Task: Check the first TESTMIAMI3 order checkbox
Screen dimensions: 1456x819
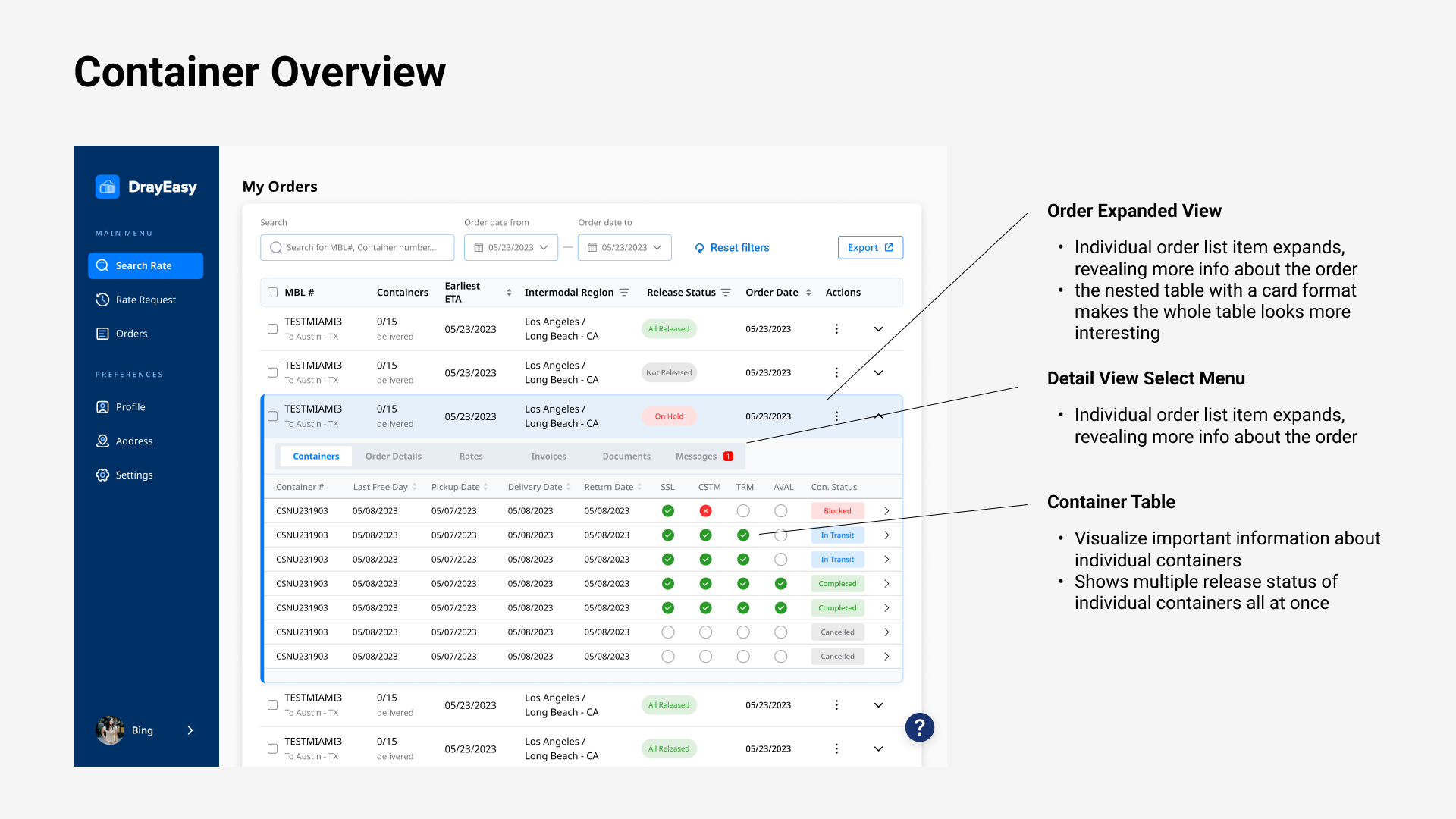Action: coord(272,329)
